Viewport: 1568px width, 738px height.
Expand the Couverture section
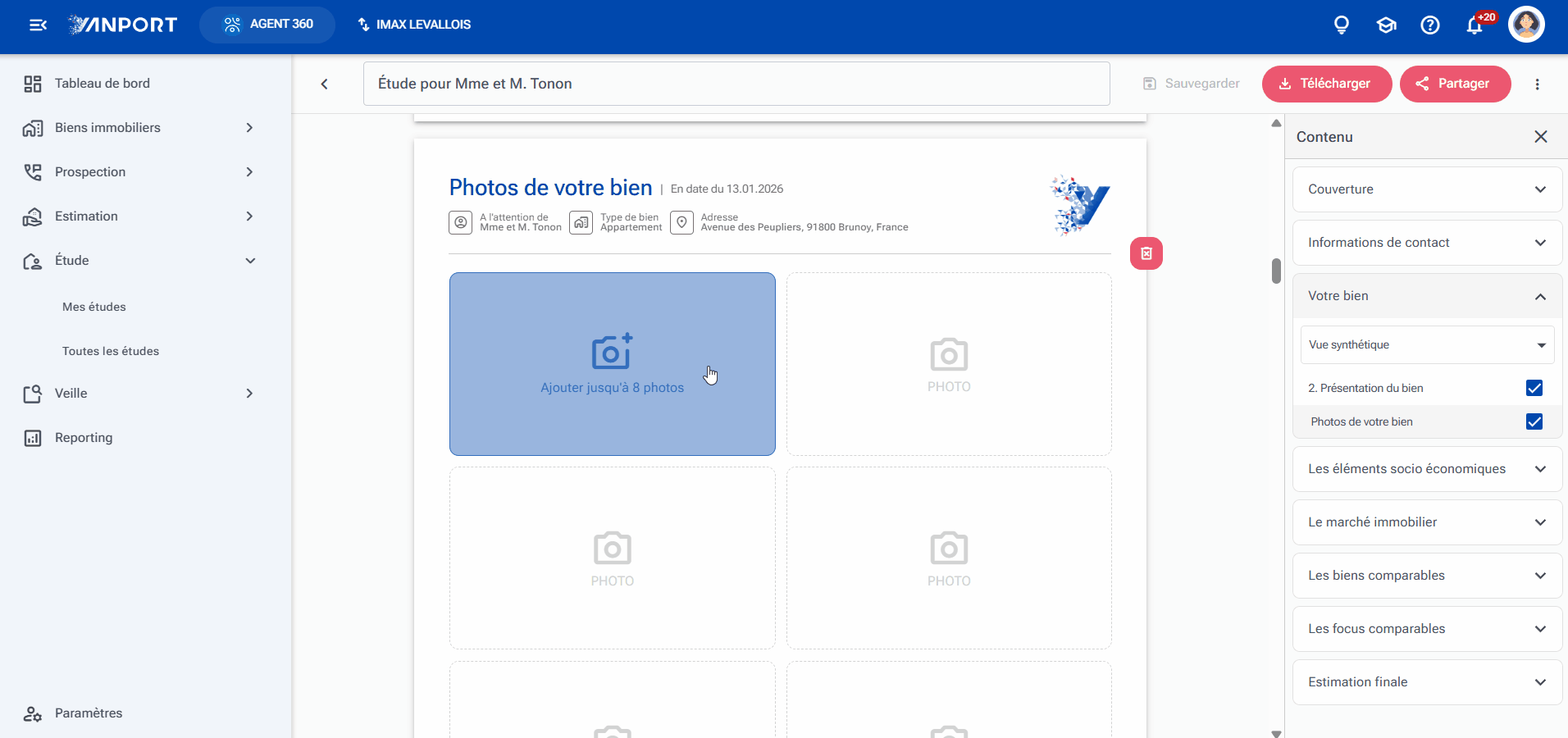click(x=1428, y=189)
